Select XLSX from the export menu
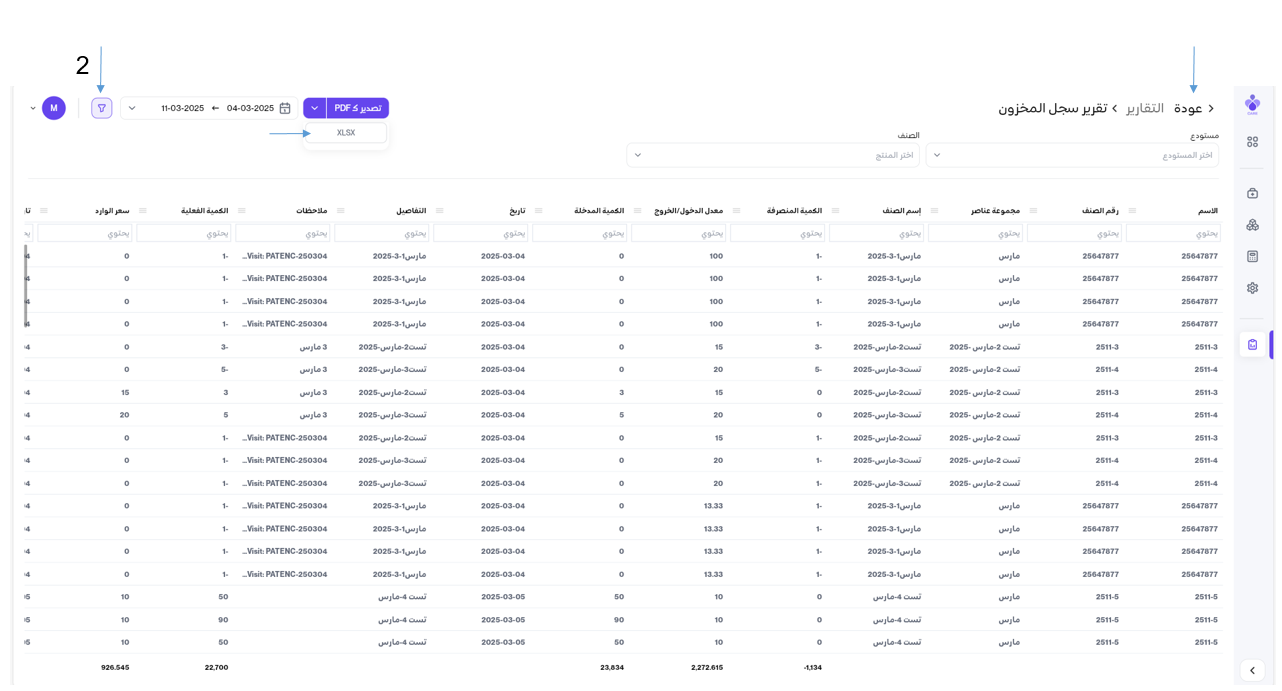 pos(346,133)
